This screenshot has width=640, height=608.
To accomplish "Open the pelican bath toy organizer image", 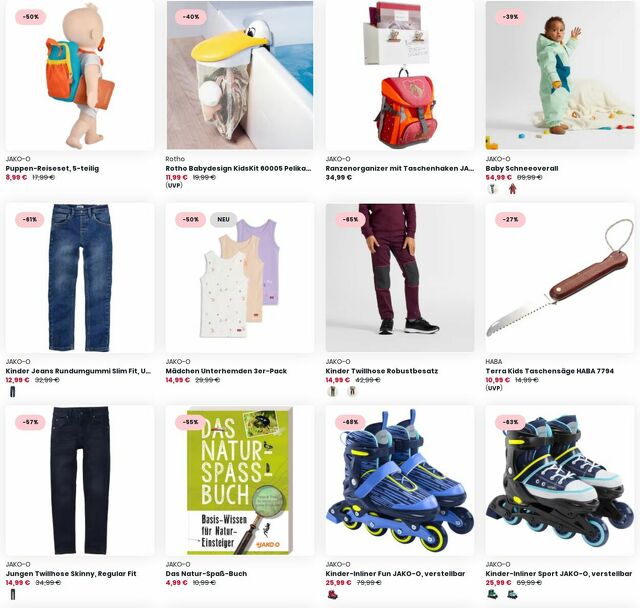I will click(x=240, y=75).
